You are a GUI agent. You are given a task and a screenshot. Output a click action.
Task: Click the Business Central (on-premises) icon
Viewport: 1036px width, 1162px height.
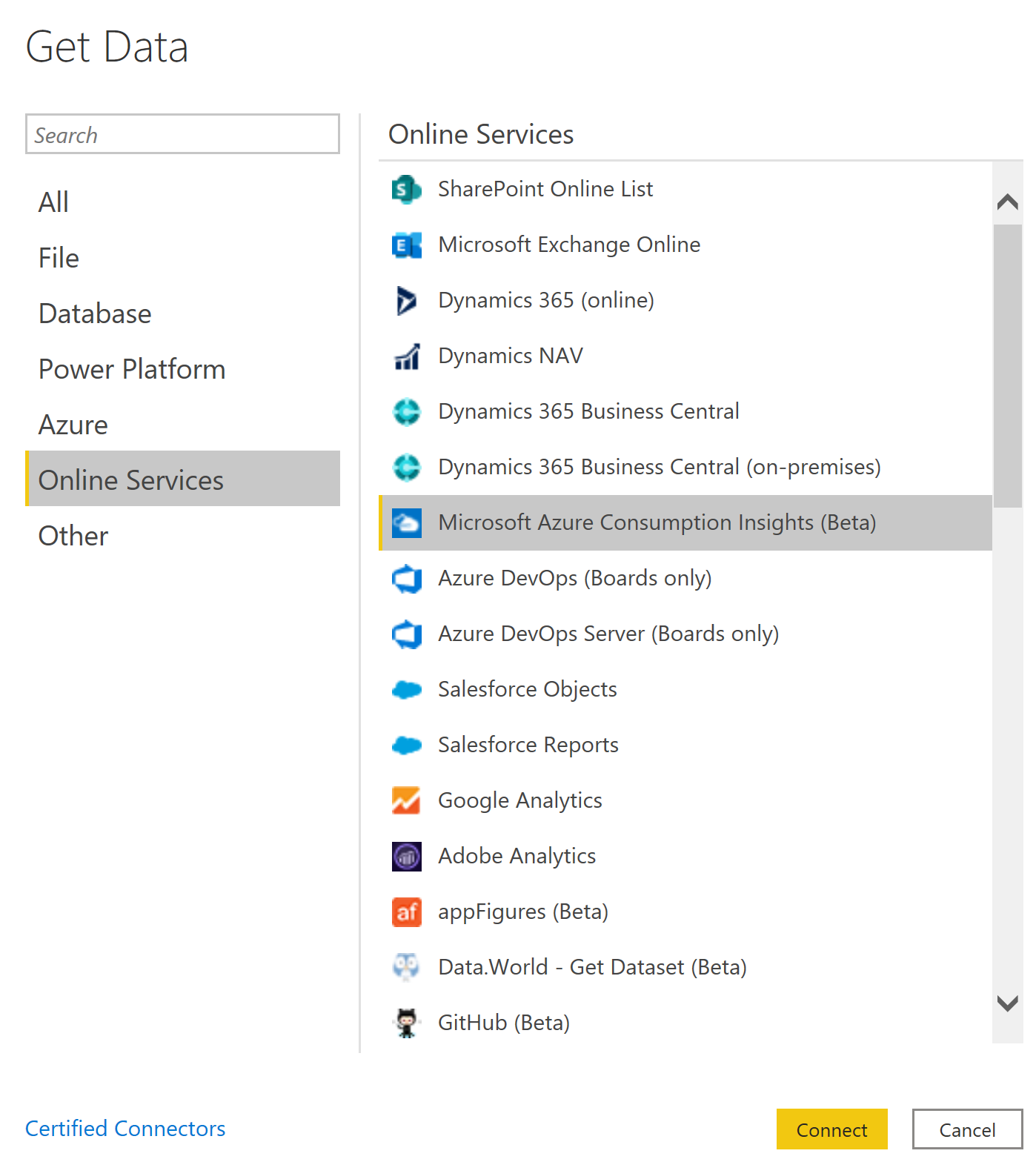point(407,468)
